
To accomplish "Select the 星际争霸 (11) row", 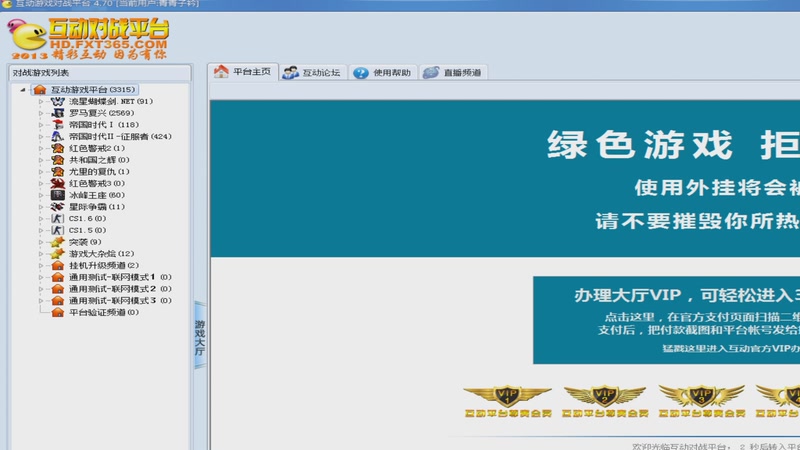I will 97,207.
